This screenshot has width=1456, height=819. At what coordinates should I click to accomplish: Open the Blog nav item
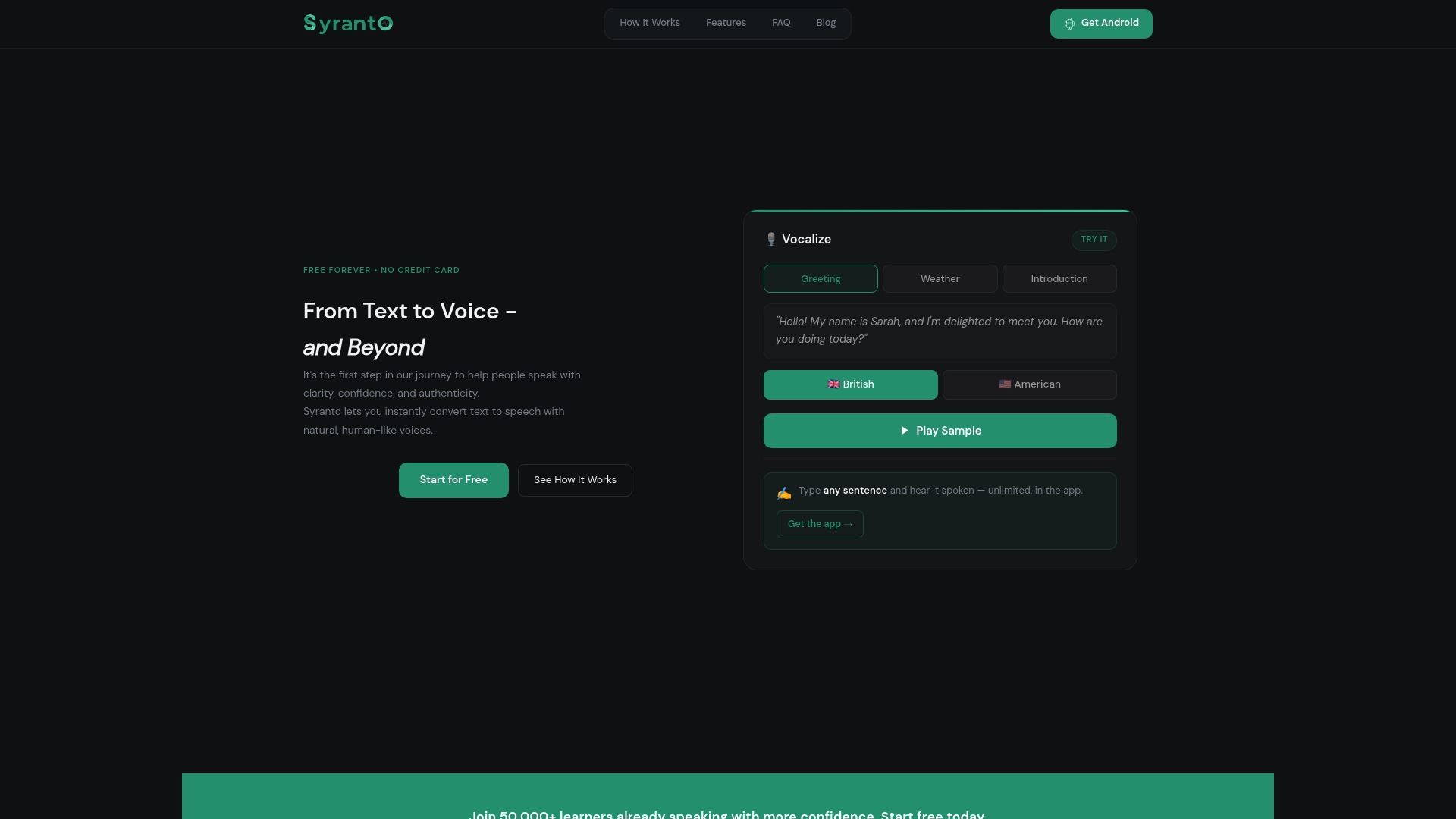826,23
